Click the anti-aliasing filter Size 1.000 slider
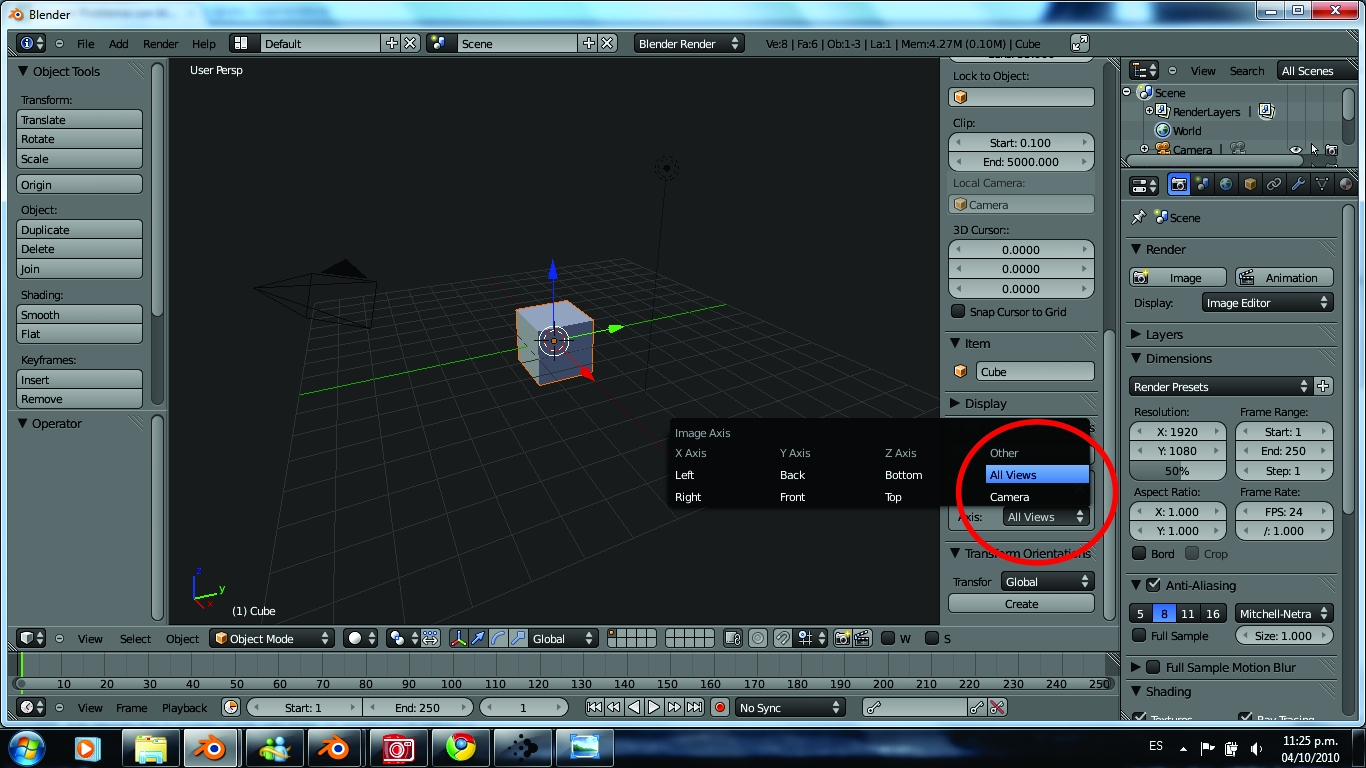1366x768 pixels. [x=1284, y=635]
